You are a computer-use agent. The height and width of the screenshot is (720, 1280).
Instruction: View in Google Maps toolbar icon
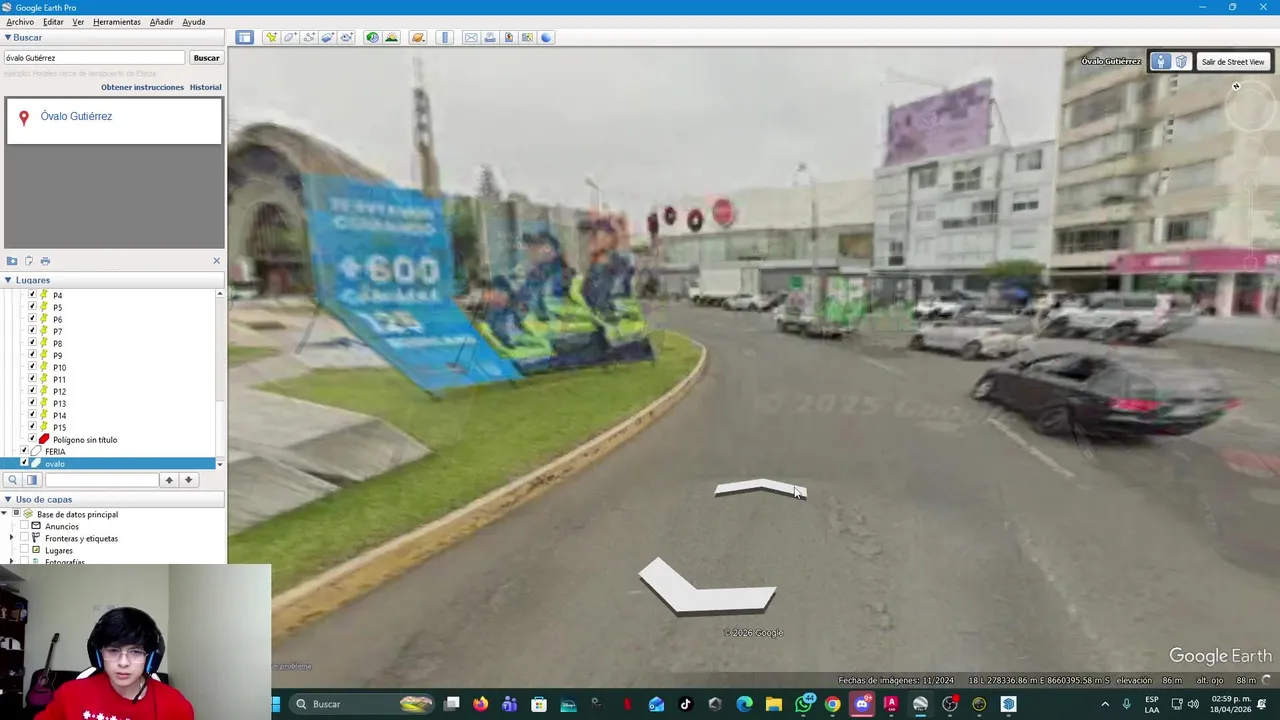[x=527, y=37]
